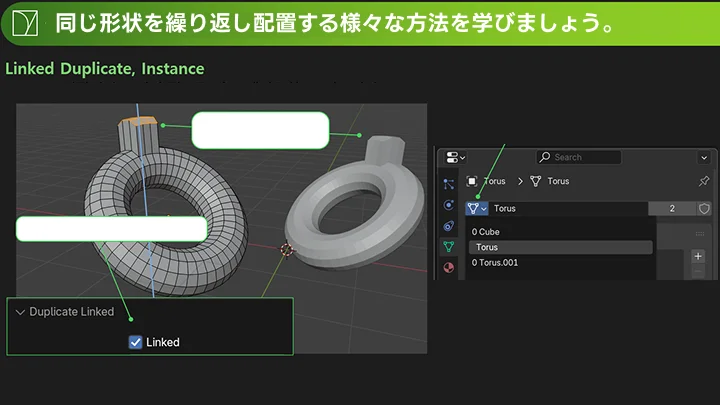Select Torus in the mesh list
Screen dimensions: 720x405
[559, 247]
